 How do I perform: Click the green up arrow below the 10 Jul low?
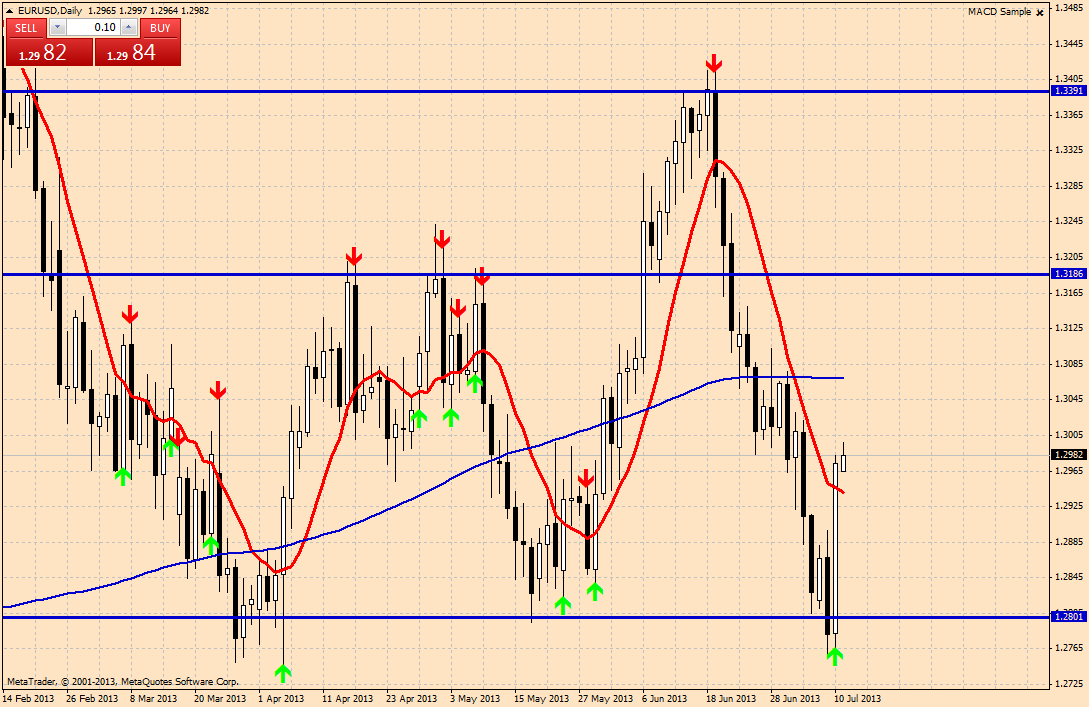point(835,656)
